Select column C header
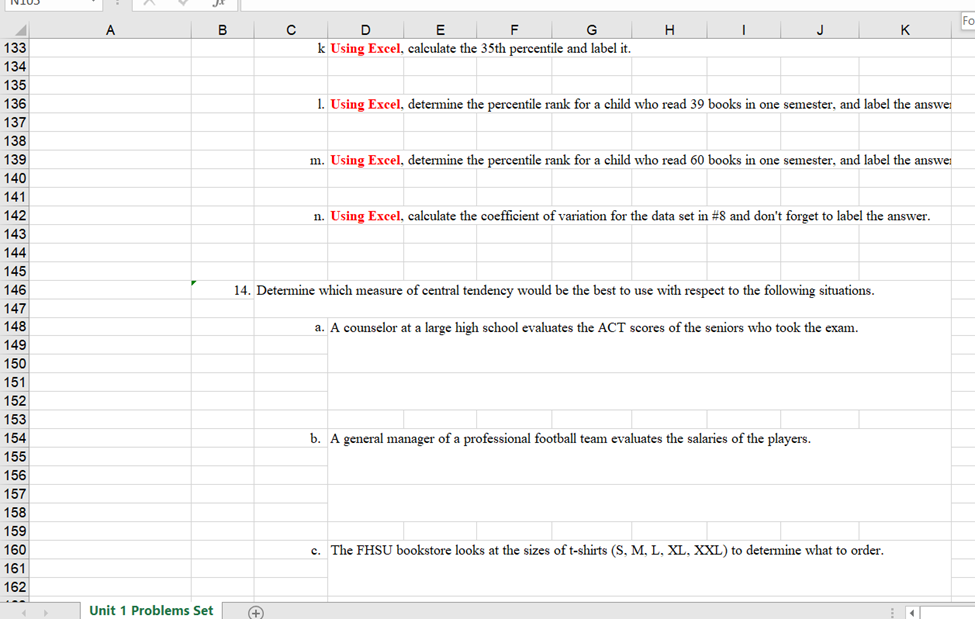Viewport: 975px width, 619px height. 291,30
